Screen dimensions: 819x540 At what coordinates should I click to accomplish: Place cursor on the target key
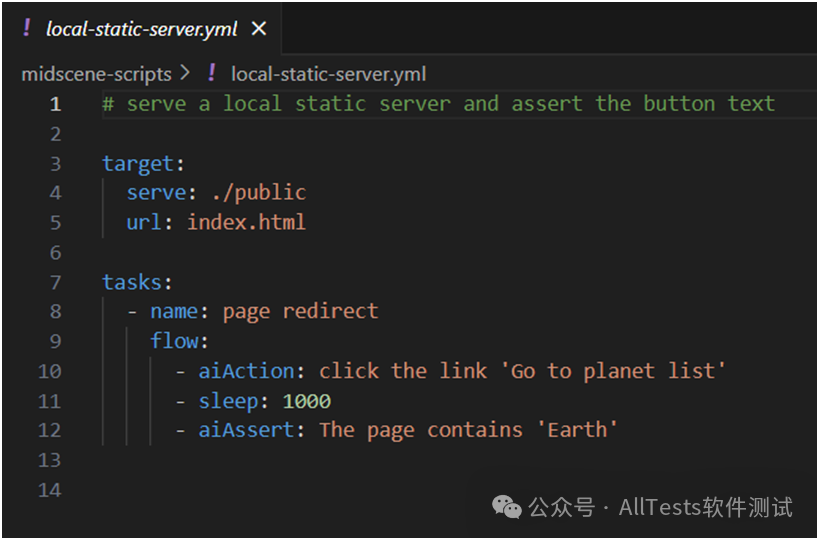(138, 163)
